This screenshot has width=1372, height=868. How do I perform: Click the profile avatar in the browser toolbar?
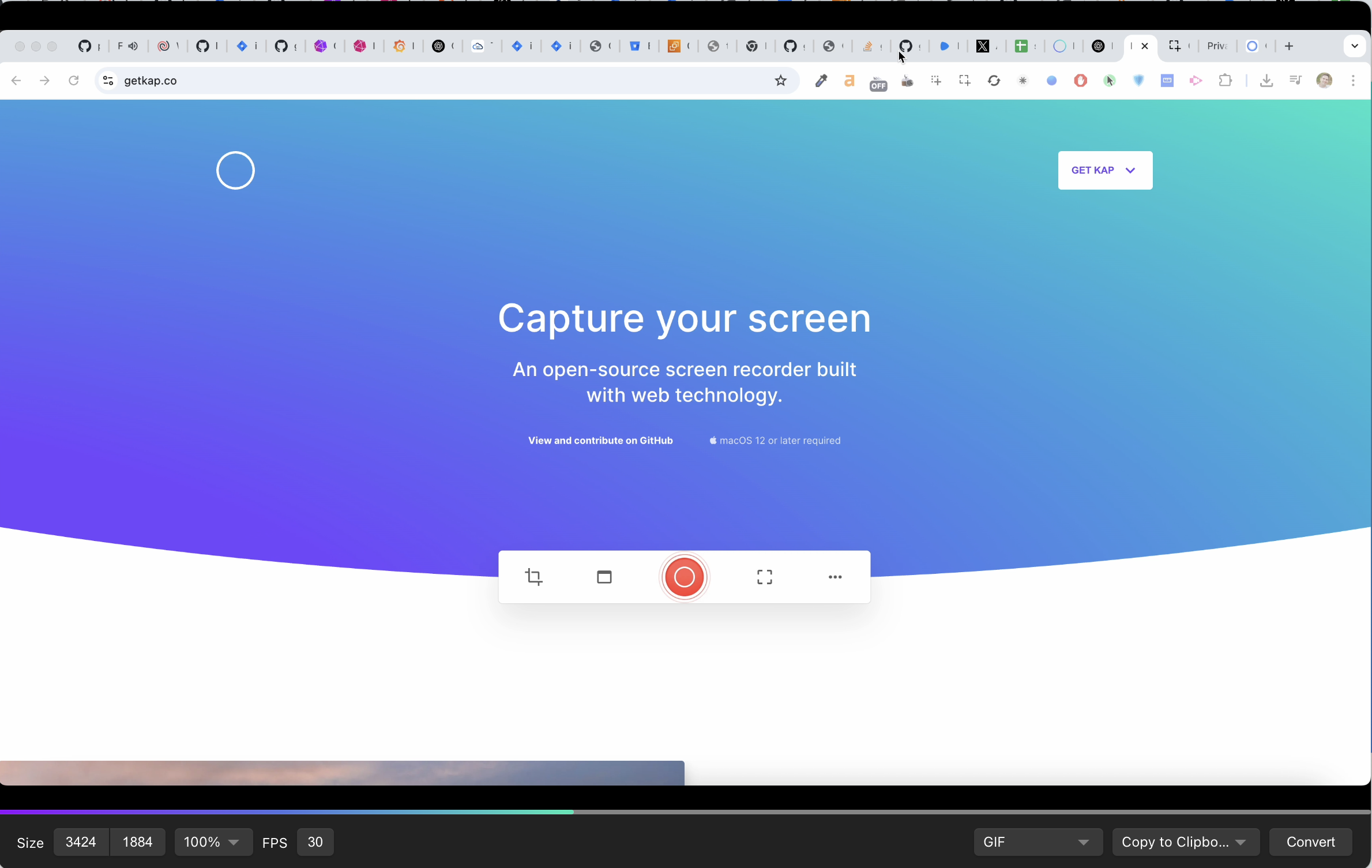(x=1324, y=81)
